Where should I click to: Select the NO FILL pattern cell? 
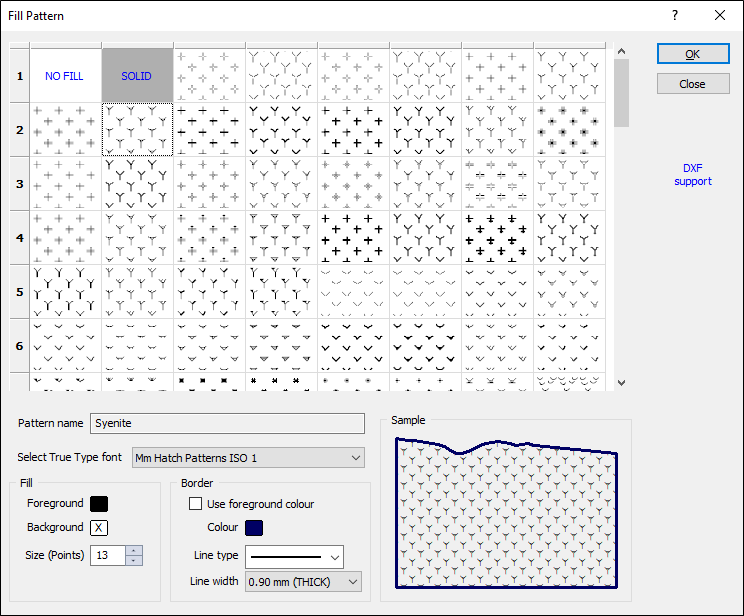pos(65,76)
